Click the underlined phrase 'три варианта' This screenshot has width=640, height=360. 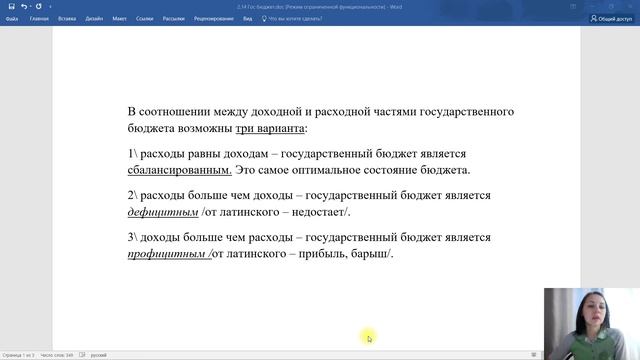tap(270, 128)
